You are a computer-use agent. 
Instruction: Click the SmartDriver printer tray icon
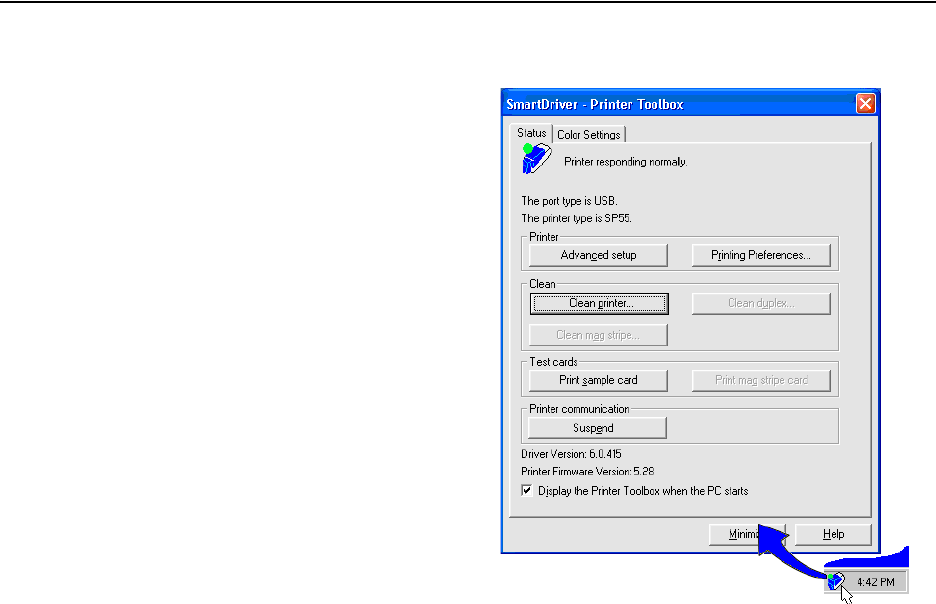(836, 581)
